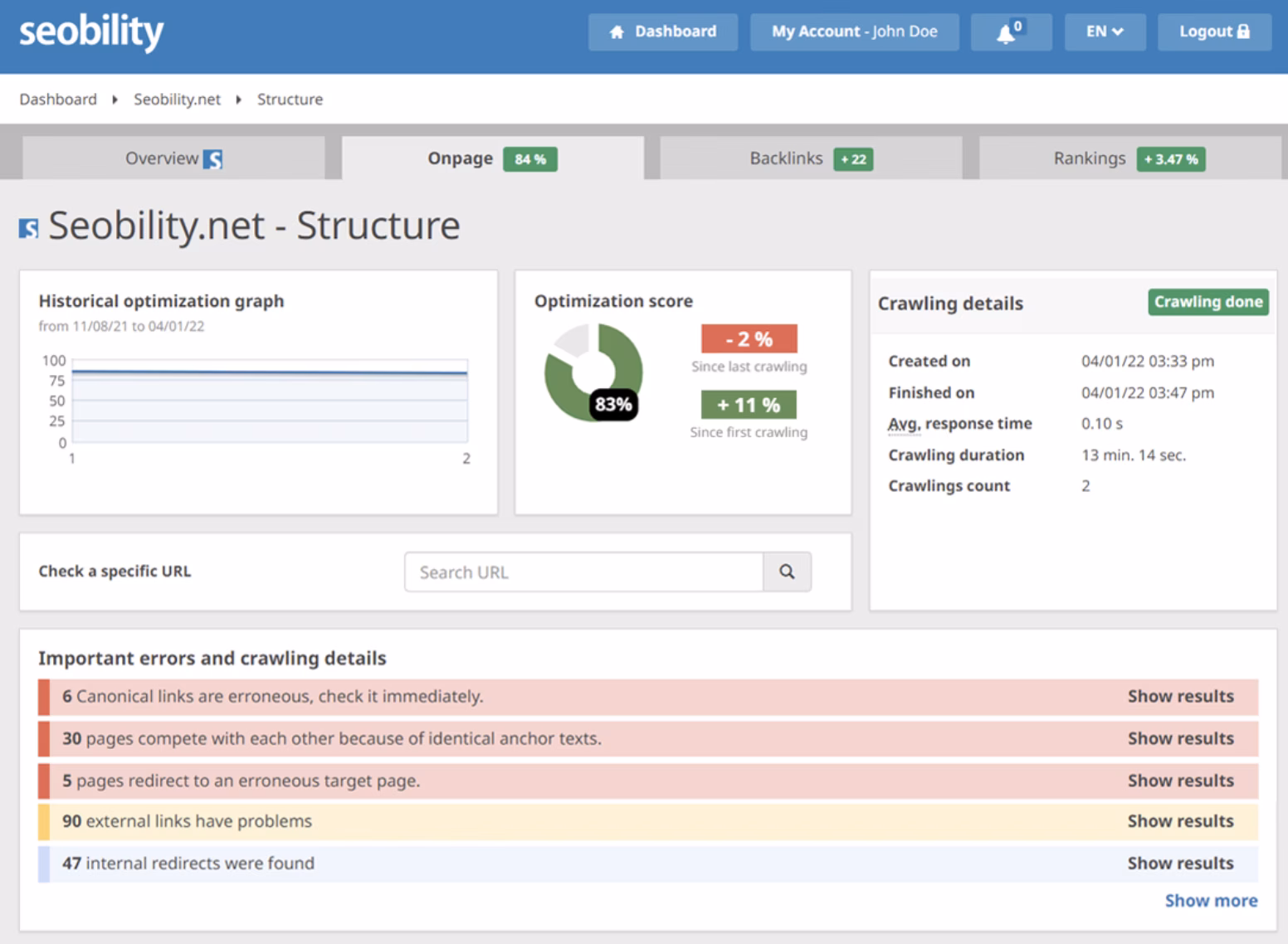Expand list with Show more link

click(x=1210, y=900)
